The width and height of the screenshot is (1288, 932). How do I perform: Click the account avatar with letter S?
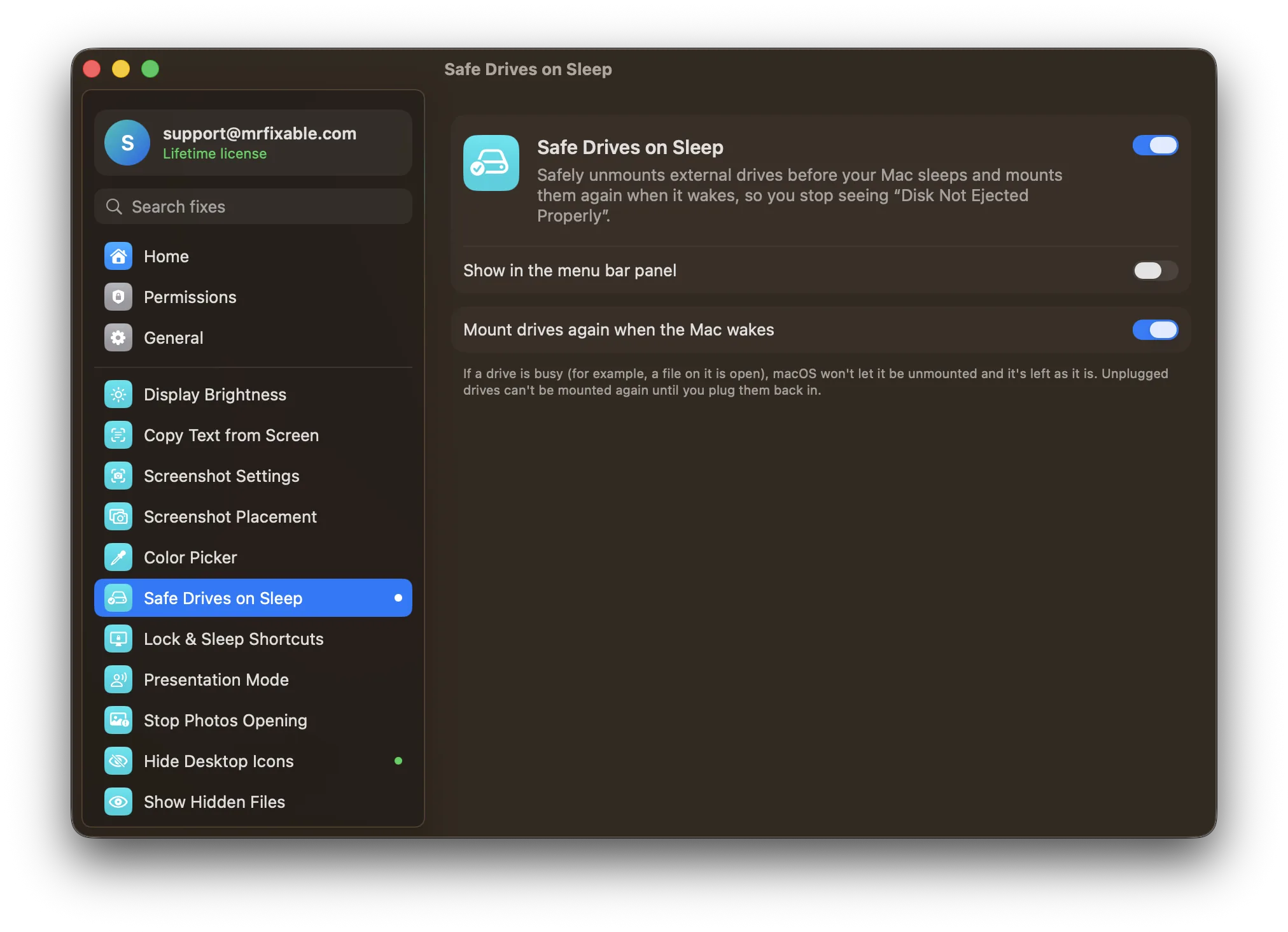point(127,143)
